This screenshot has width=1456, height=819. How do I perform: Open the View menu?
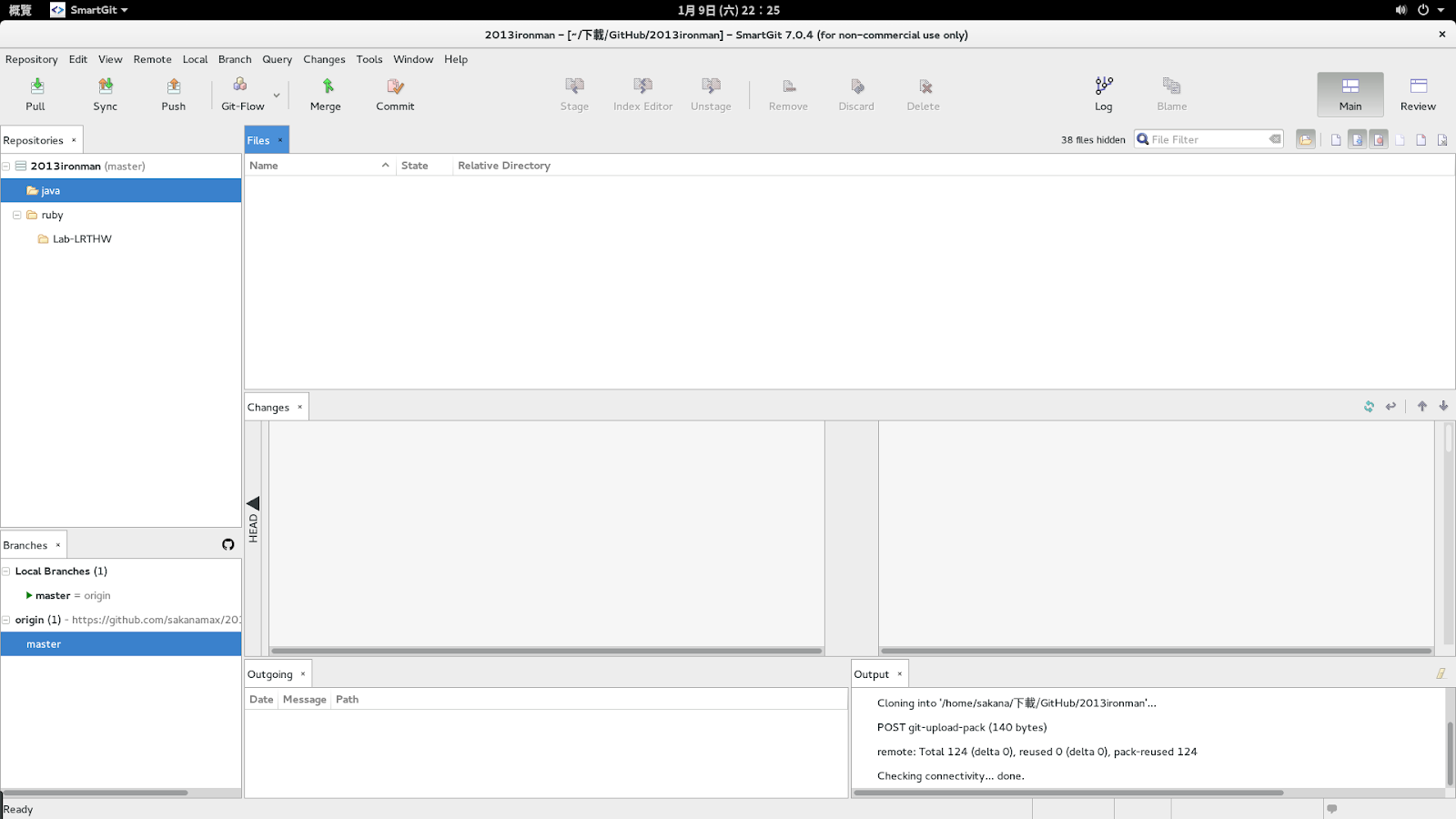(x=110, y=59)
